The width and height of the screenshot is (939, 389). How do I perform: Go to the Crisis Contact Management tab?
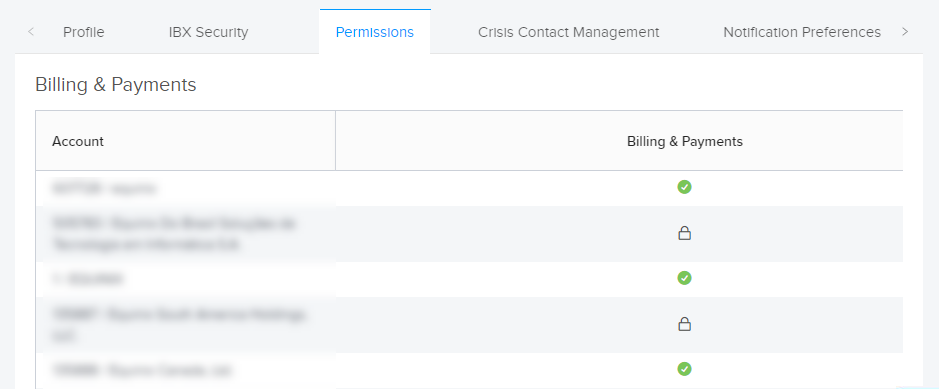pyautogui.click(x=568, y=32)
